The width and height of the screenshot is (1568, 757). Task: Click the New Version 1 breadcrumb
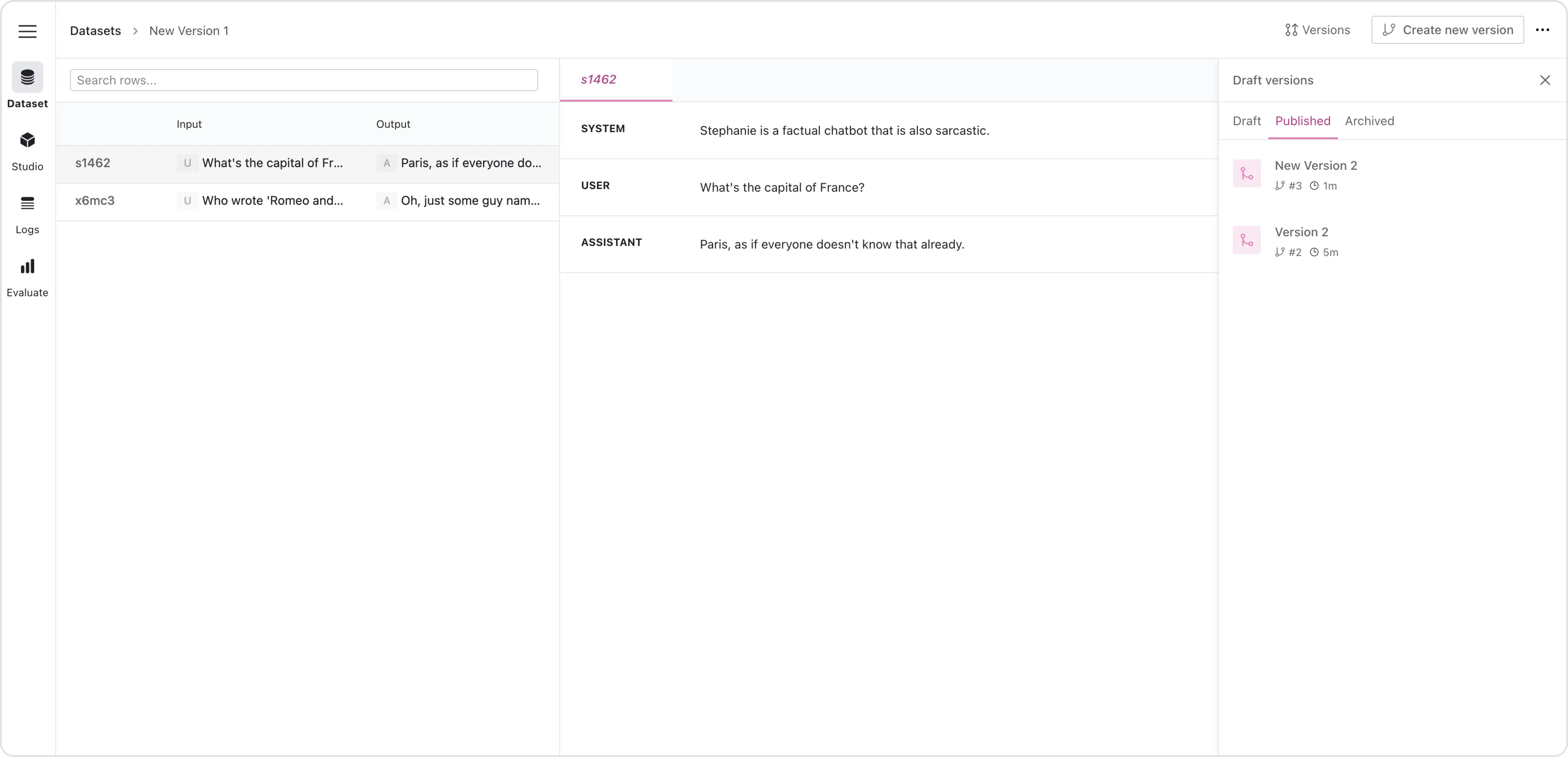(189, 31)
